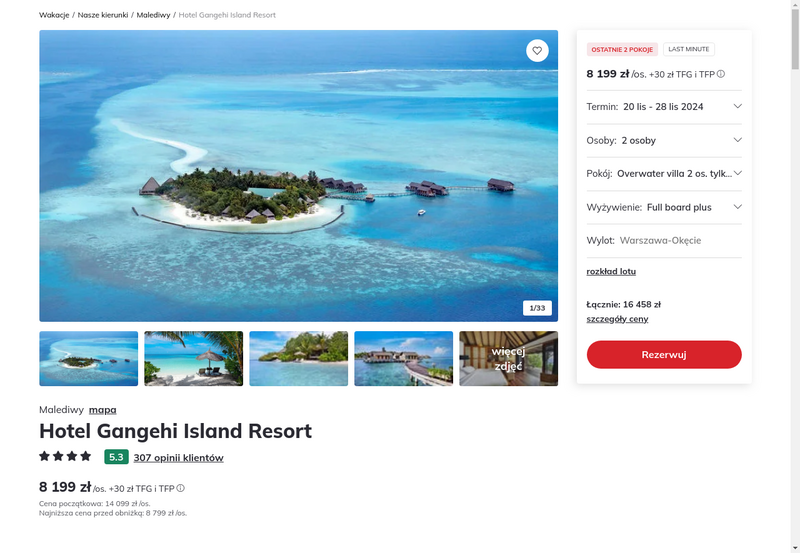
Task: Go to Wakacje breadcrumb
Action: pyautogui.click(x=54, y=15)
